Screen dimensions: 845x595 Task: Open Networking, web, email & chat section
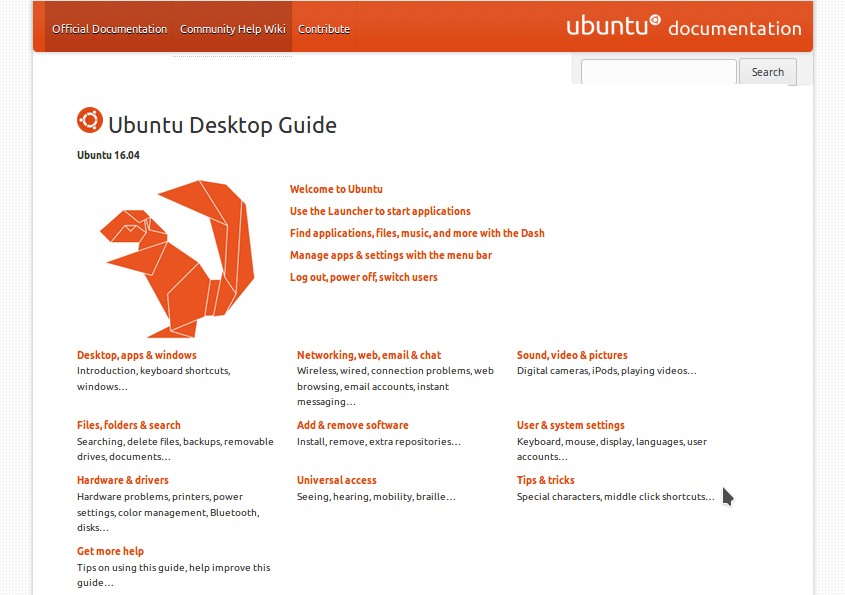pyautogui.click(x=369, y=355)
